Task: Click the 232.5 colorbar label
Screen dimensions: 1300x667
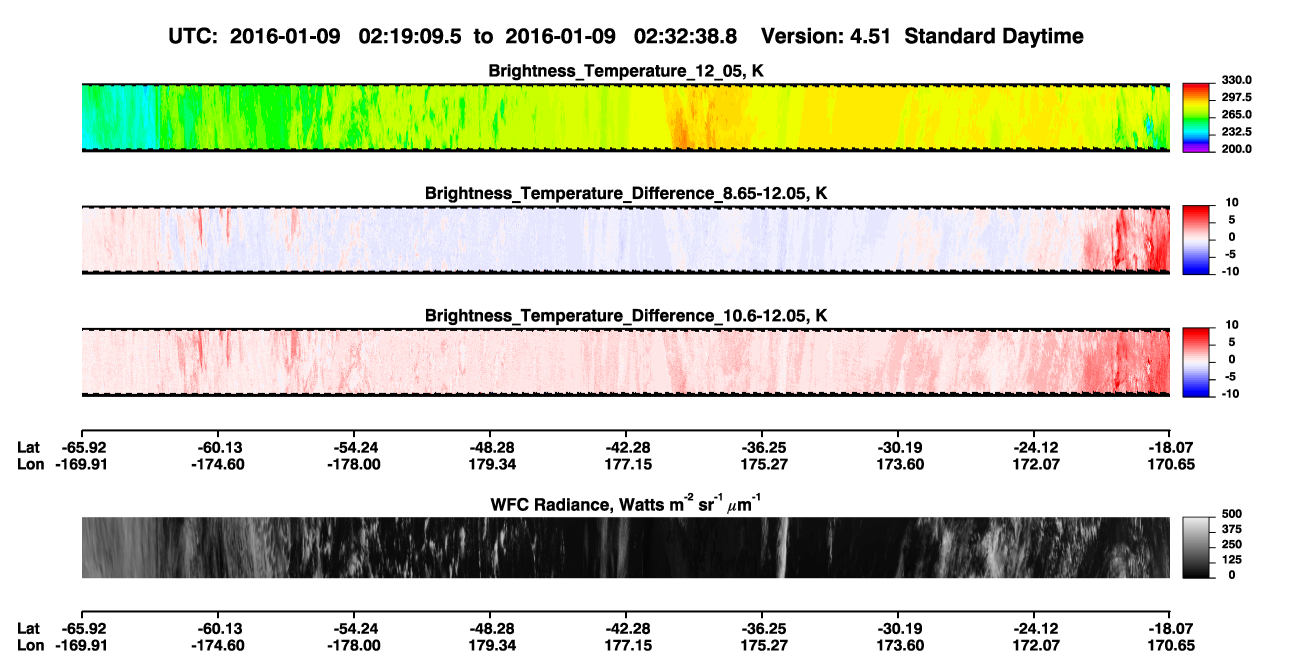Action: (1237, 132)
